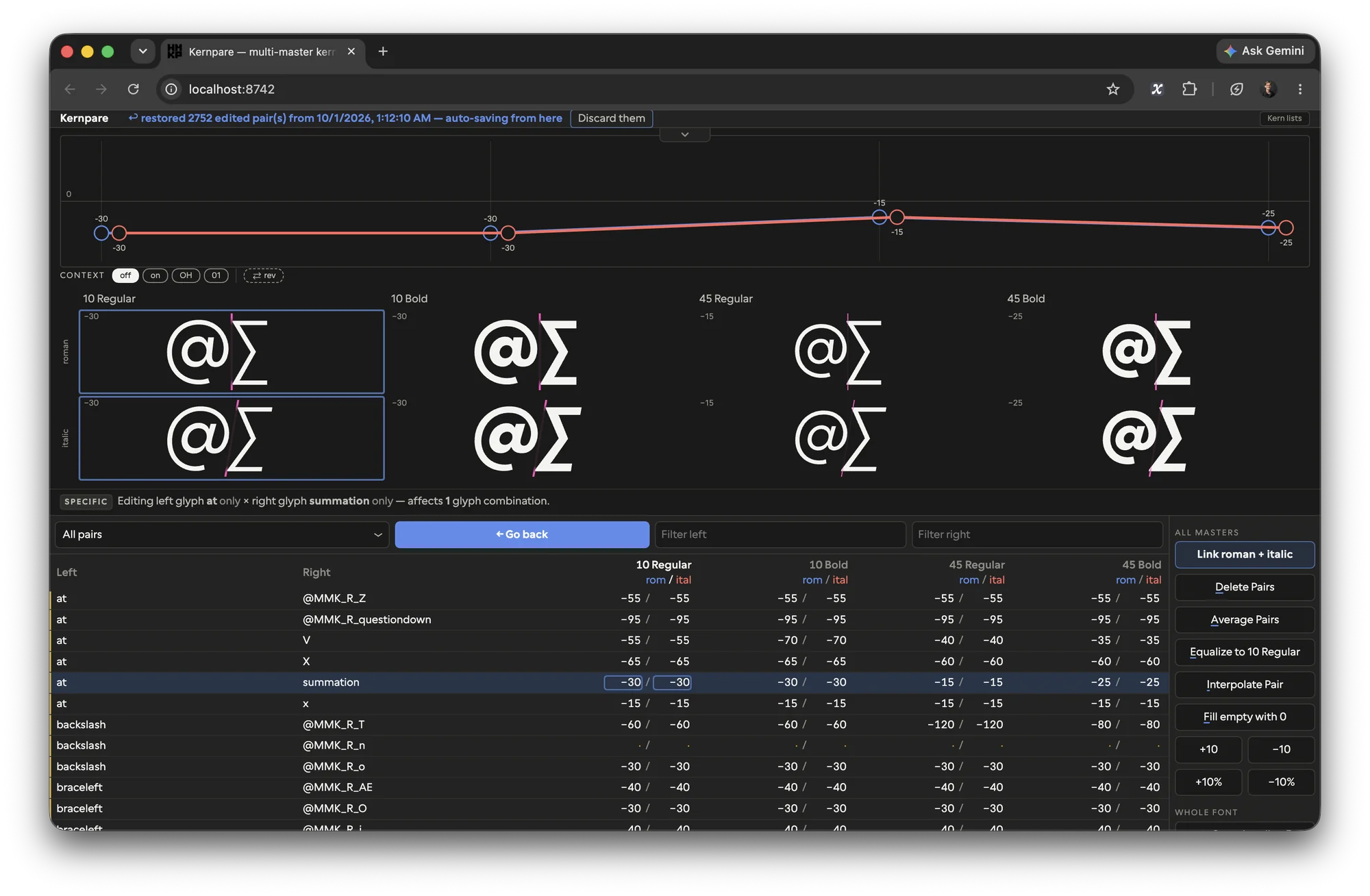1370x896 pixels.
Task: Select the at / @MMK_R_questiondown row
Action: click(609, 620)
